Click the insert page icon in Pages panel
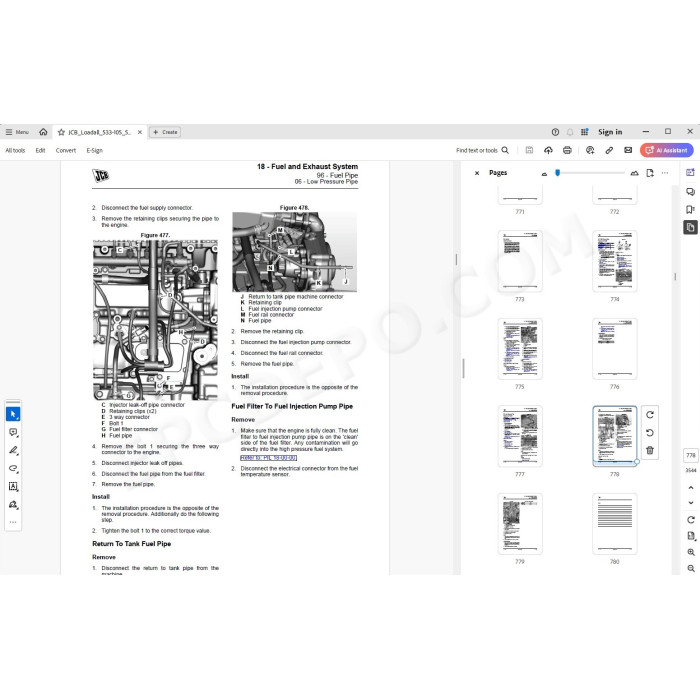The width and height of the screenshot is (700, 700). pyautogui.click(x=650, y=173)
